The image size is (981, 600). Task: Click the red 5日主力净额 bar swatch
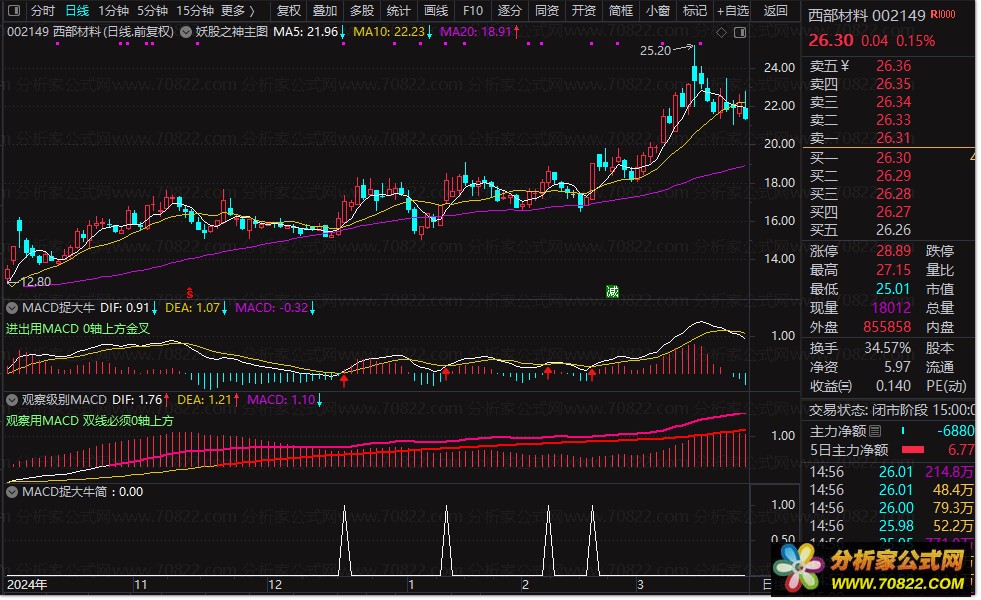point(915,450)
